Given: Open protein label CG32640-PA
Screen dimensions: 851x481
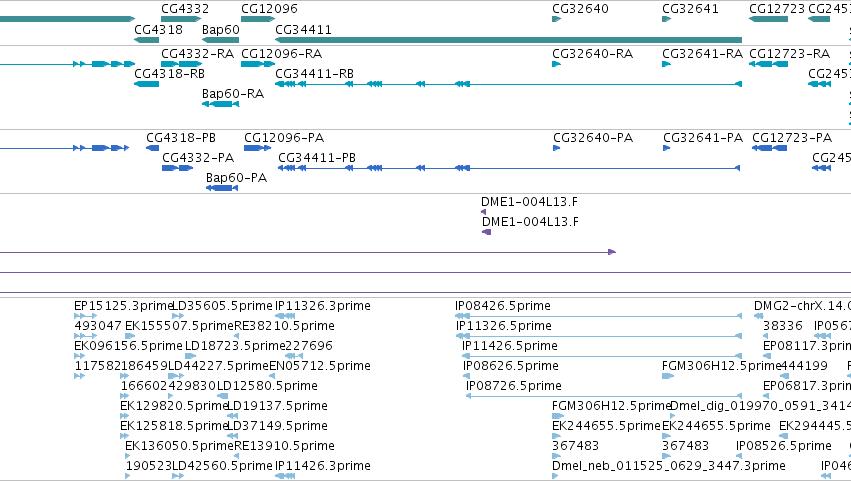Looking at the screenshot, I should pos(593,137).
